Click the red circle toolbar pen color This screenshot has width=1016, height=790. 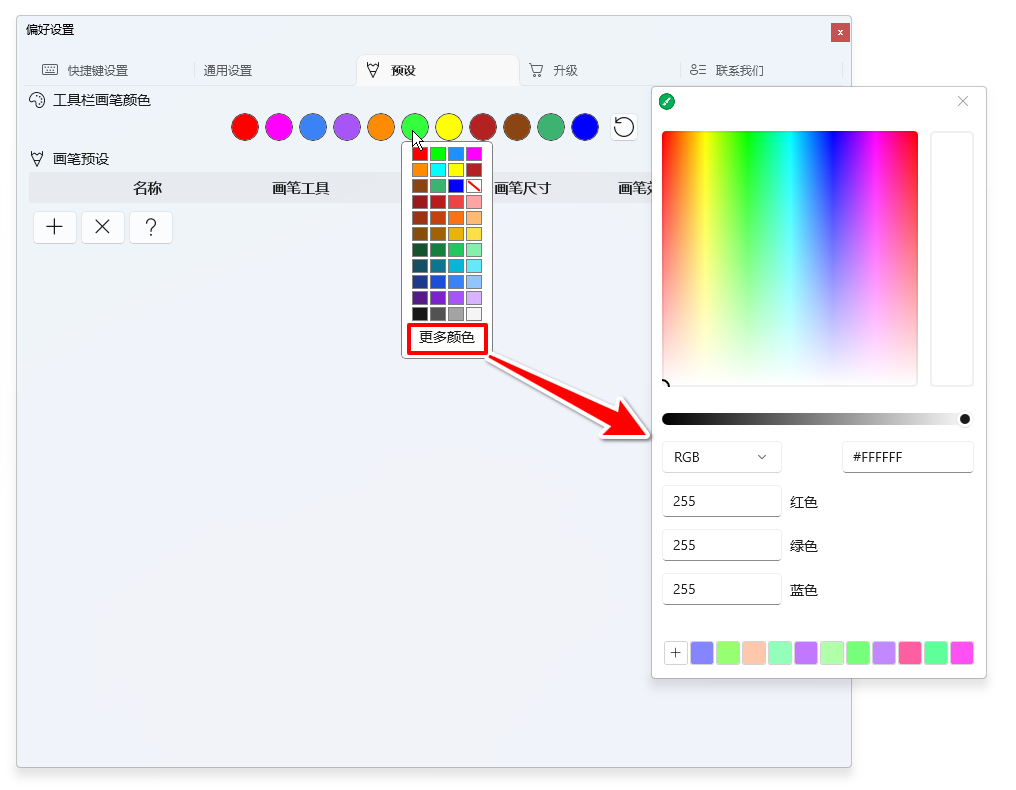click(x=245, y=127)
